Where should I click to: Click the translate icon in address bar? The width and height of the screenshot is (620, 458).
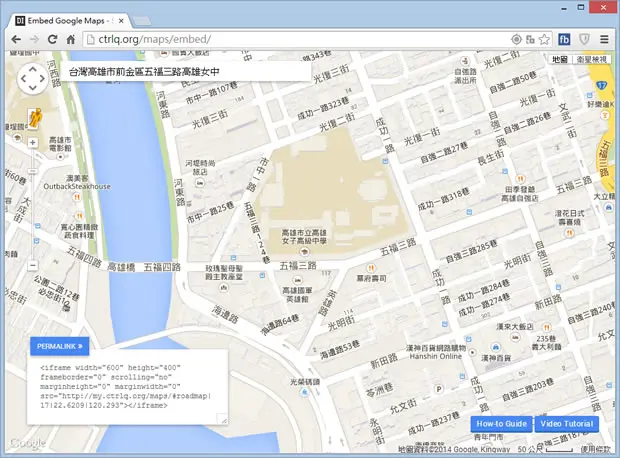tap(530, 39)
